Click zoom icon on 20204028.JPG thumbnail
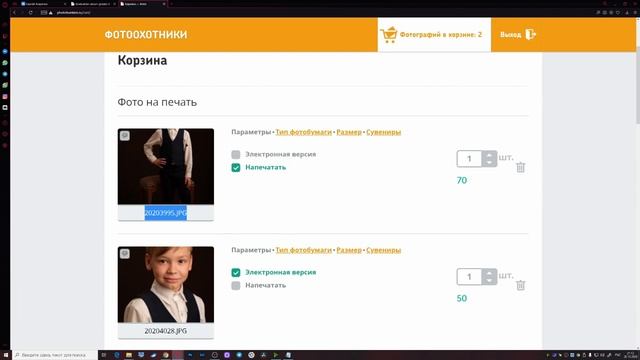 click(125, 253)
